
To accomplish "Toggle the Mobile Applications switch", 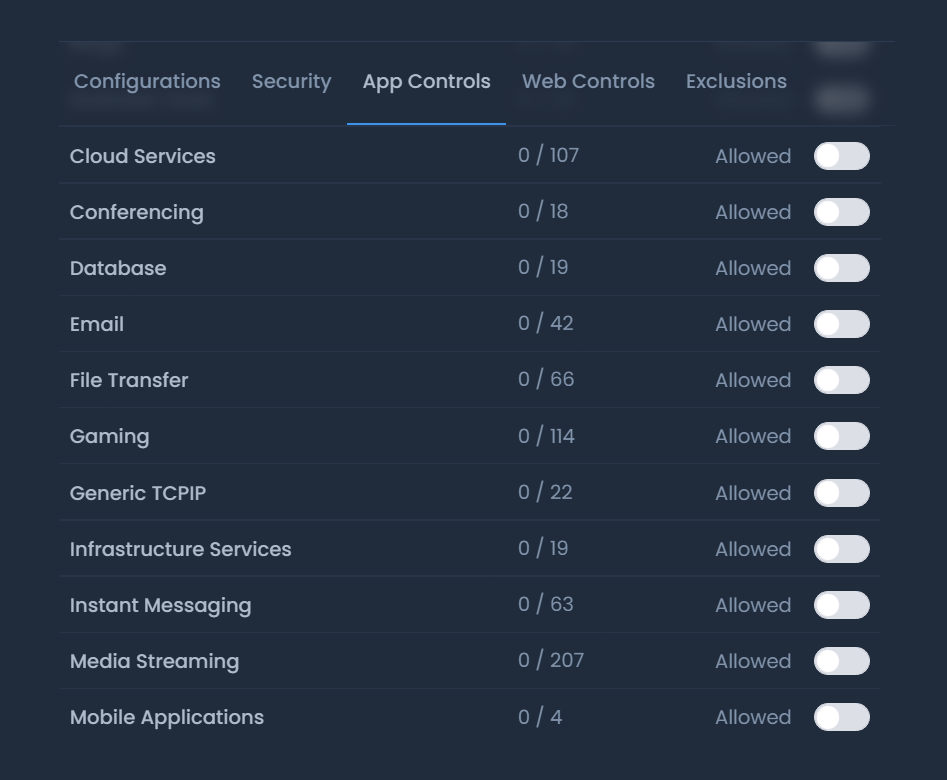I will (x=841, y=717).
